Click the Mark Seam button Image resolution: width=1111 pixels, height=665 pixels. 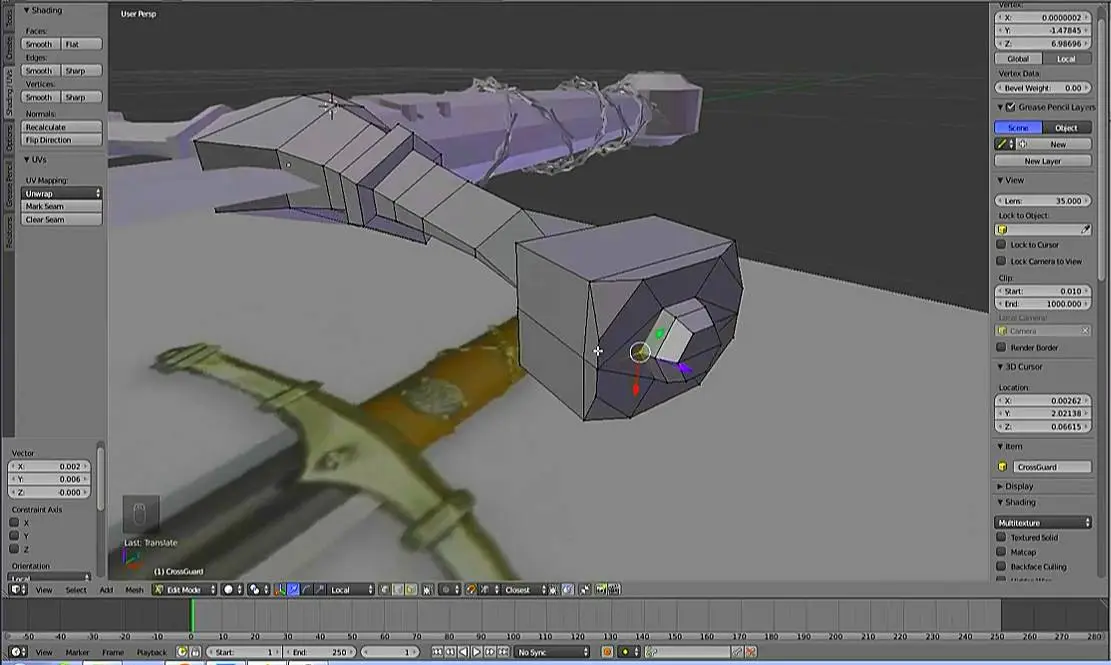(x=62, y=206)
